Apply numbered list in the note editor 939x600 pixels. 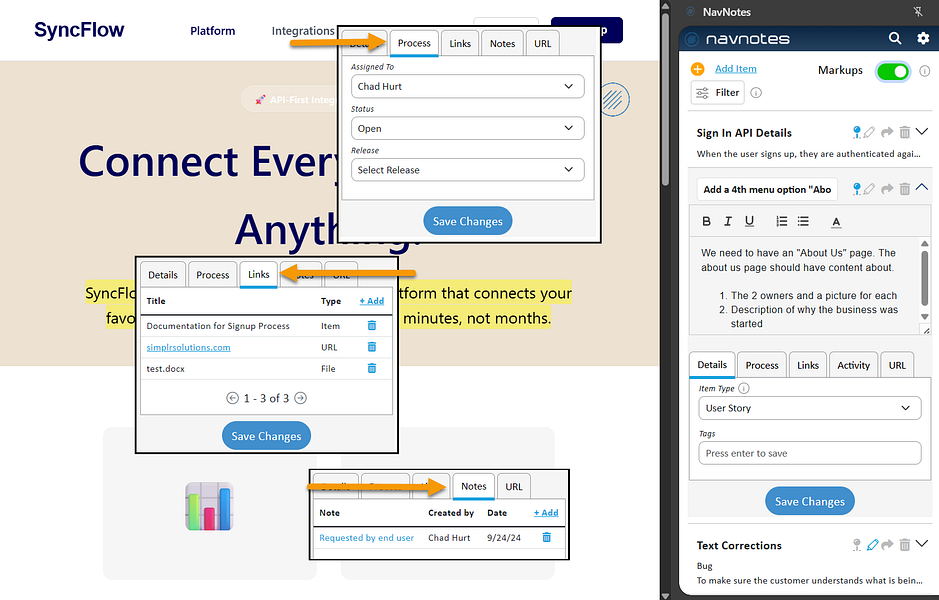click(782, 222)
